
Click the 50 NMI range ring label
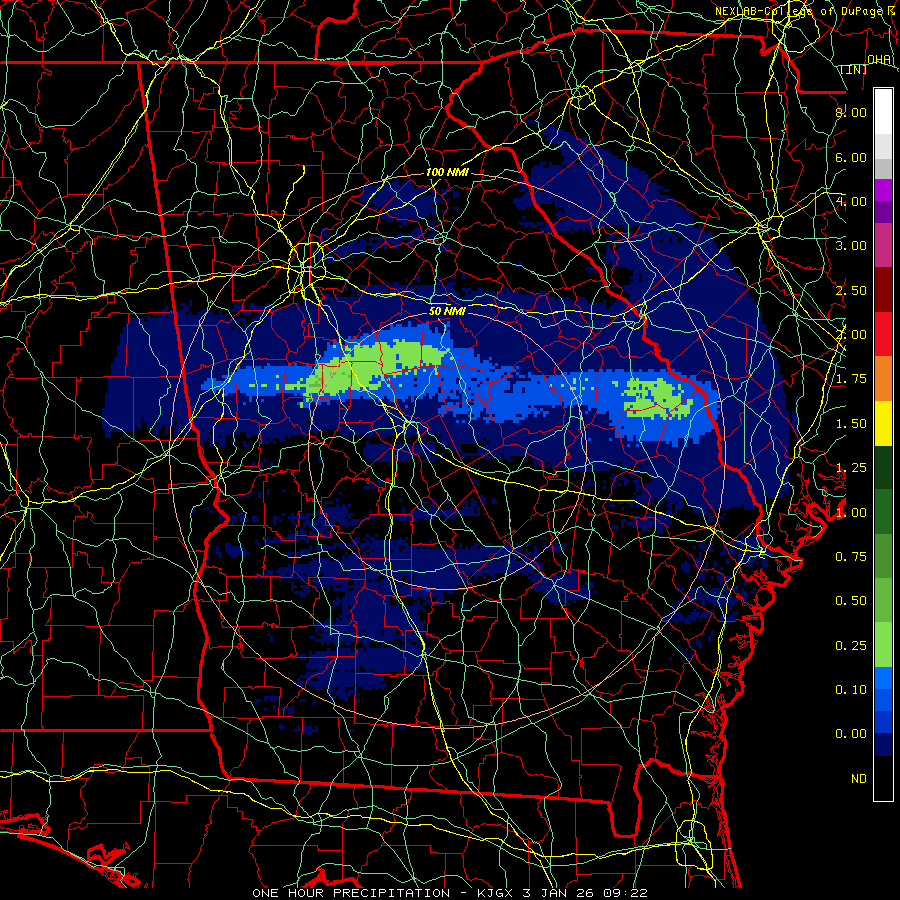[447, 311]
